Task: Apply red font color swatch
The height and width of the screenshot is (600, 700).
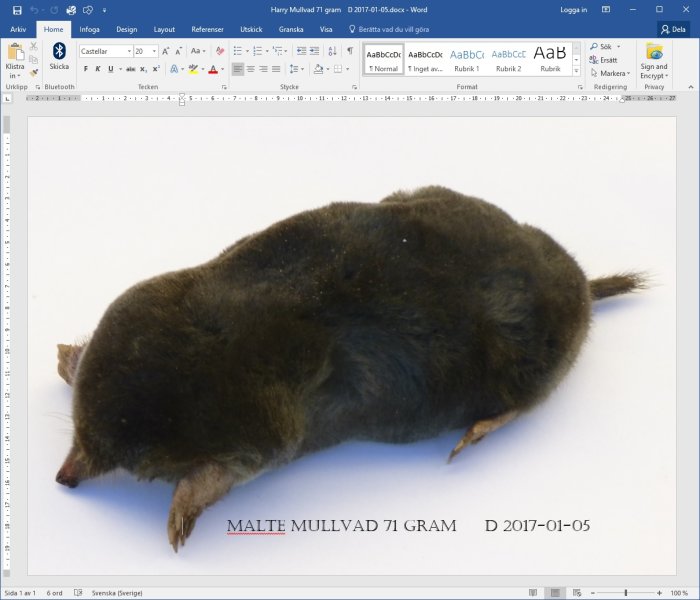Action: 213,69
